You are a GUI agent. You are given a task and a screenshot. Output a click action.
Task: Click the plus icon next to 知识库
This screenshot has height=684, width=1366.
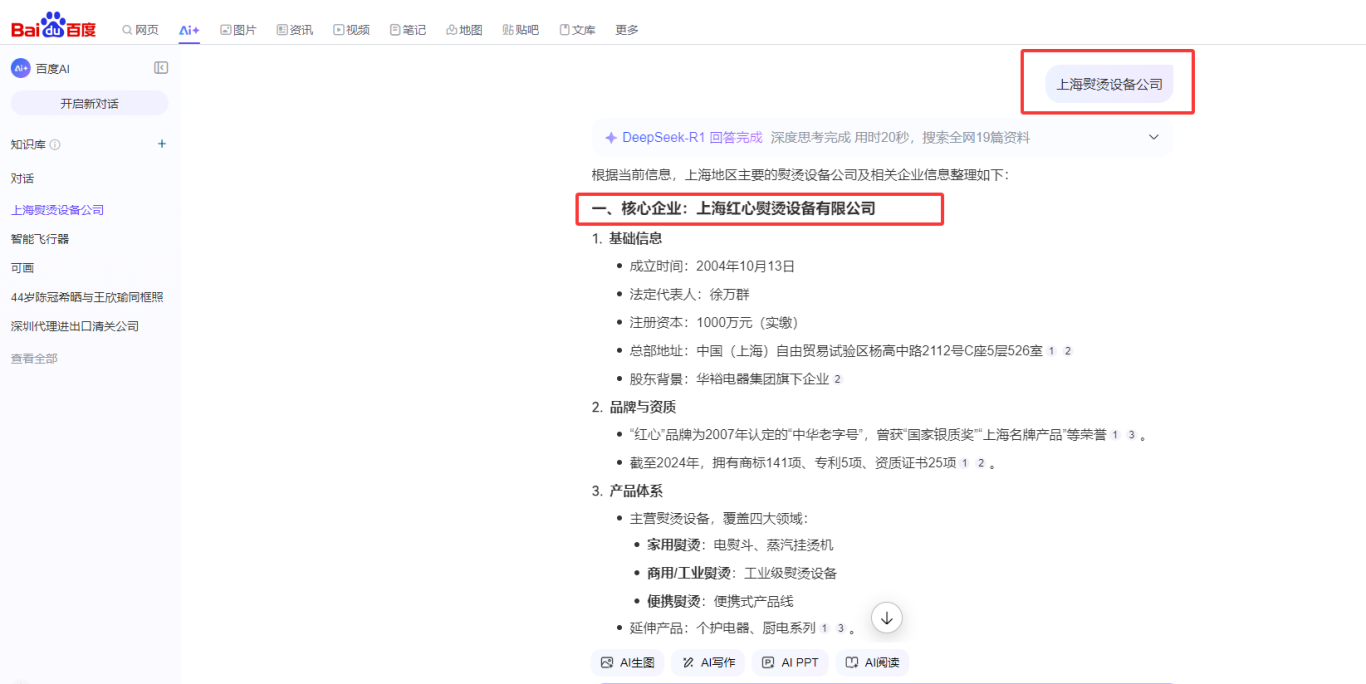[x=162, y=144]
